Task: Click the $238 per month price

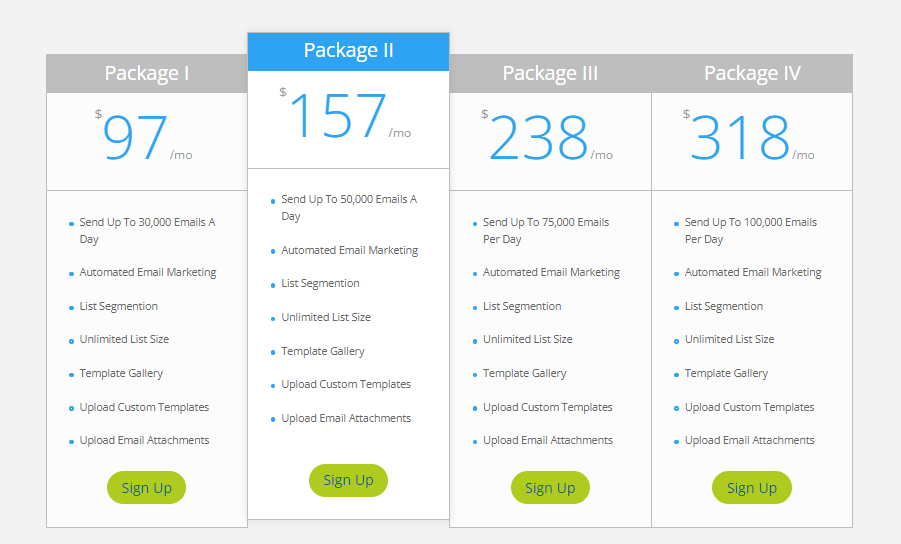Action: click(539, 139)
